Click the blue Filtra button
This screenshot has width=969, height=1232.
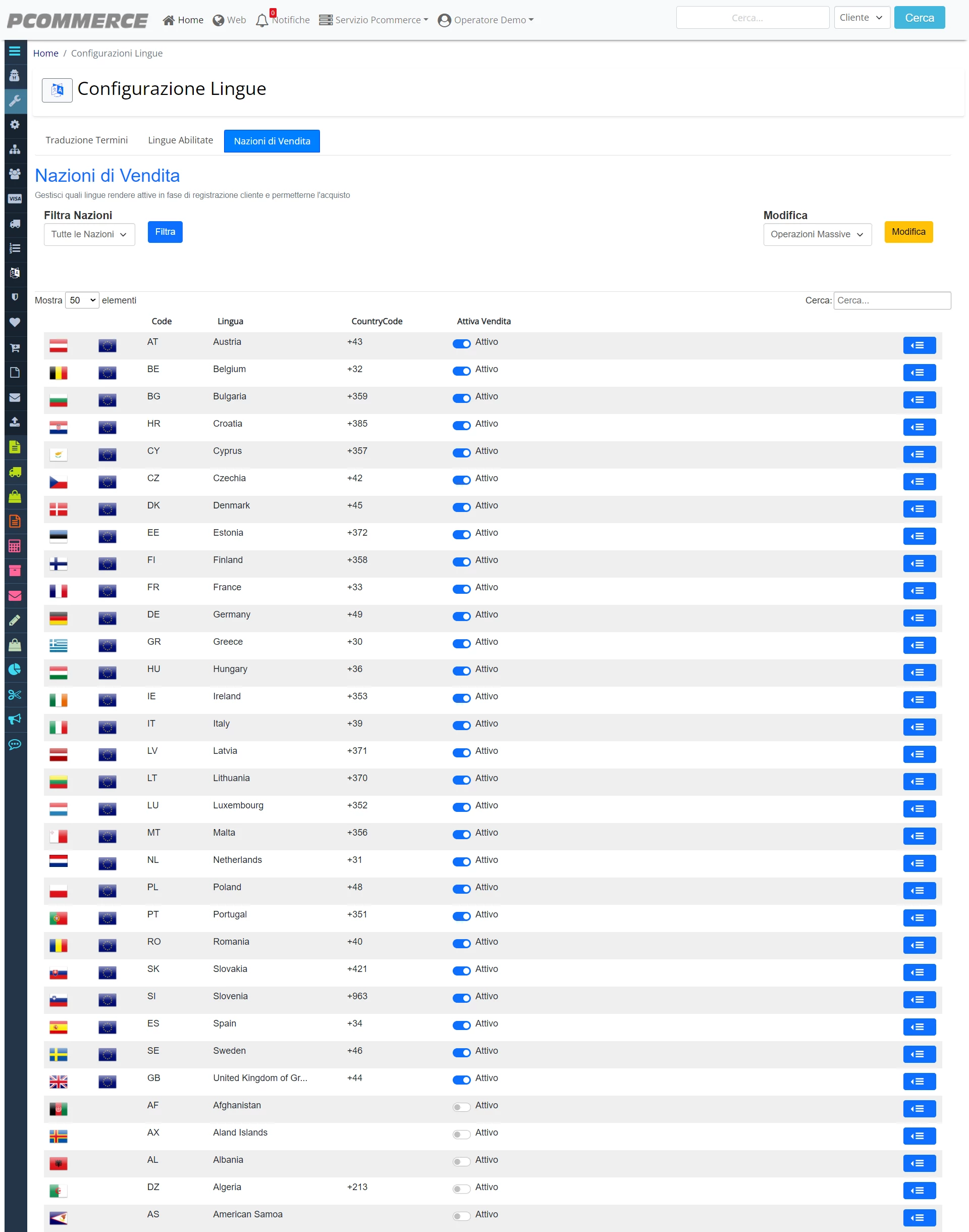(x=165, y=232)
